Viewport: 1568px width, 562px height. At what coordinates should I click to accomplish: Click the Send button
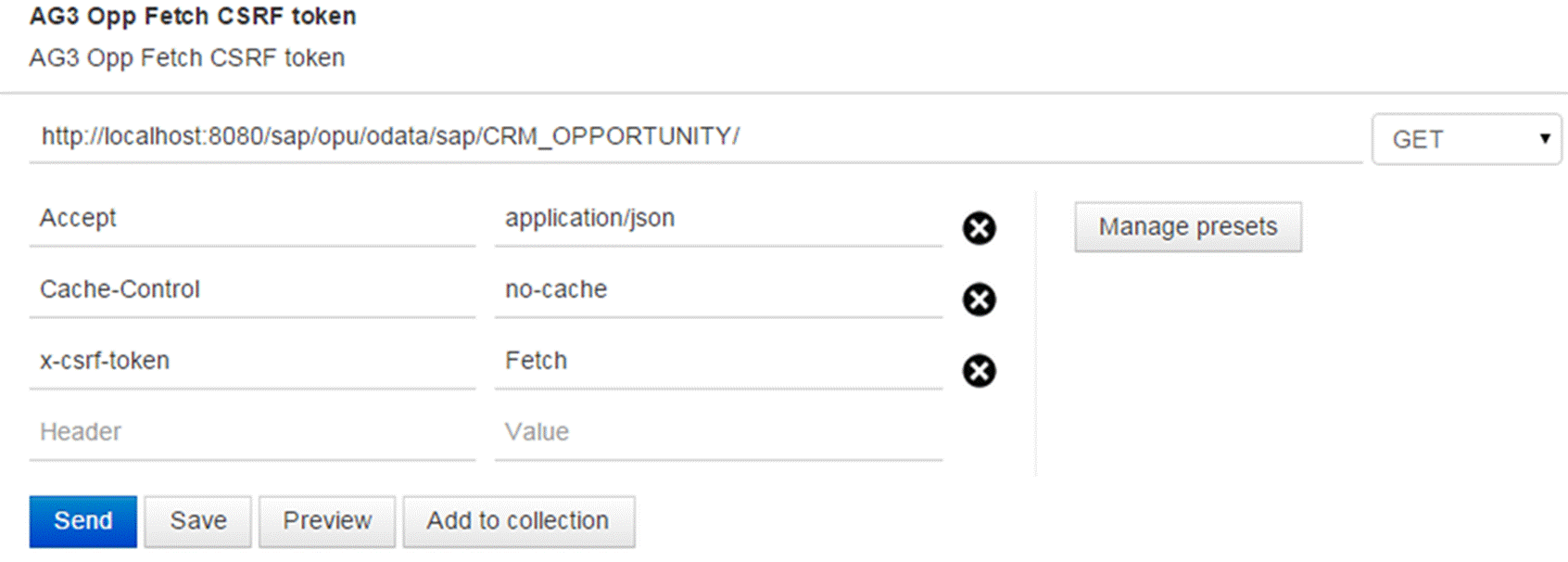82,521
